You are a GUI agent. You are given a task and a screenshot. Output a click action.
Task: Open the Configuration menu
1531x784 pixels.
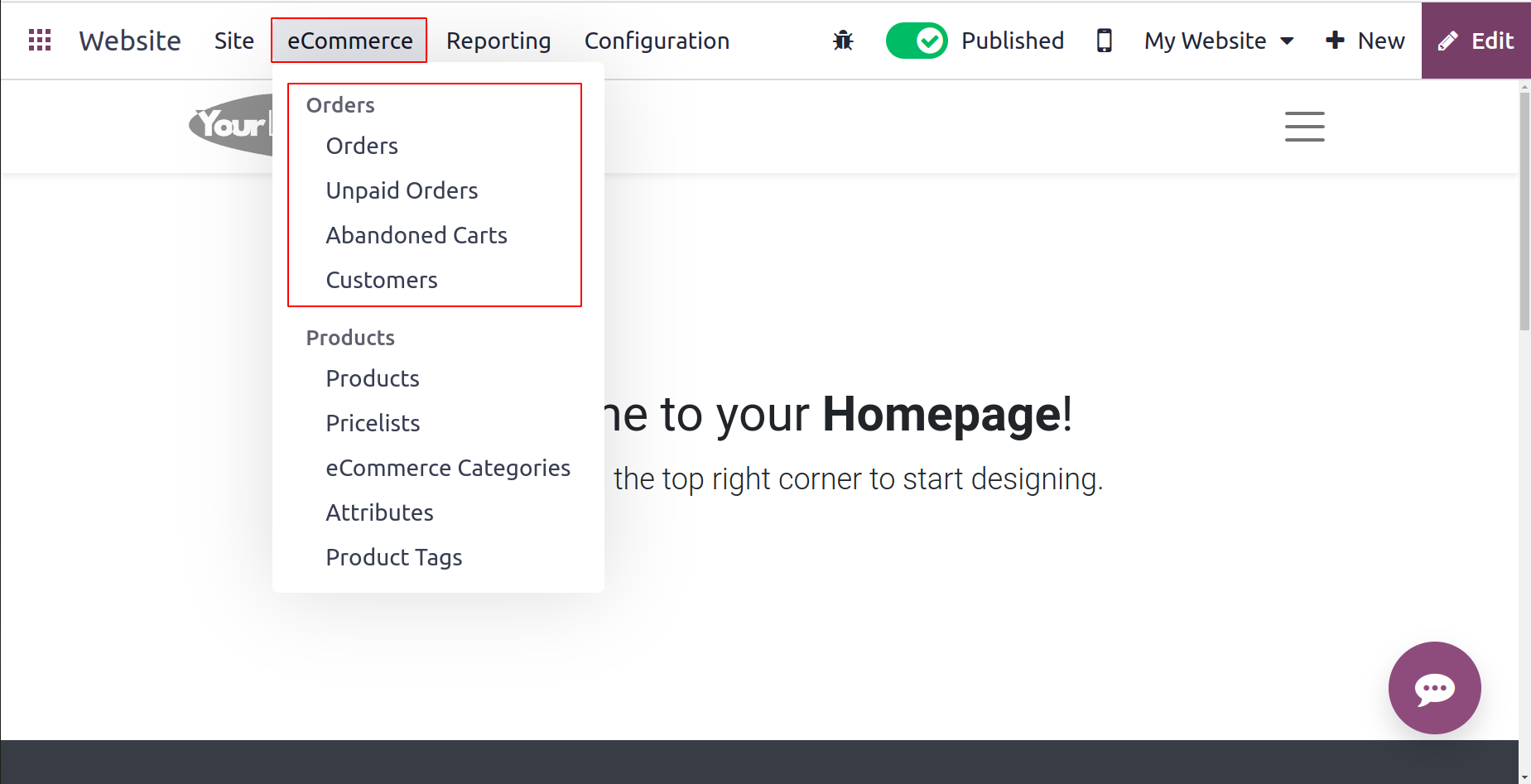coord(657,41)
